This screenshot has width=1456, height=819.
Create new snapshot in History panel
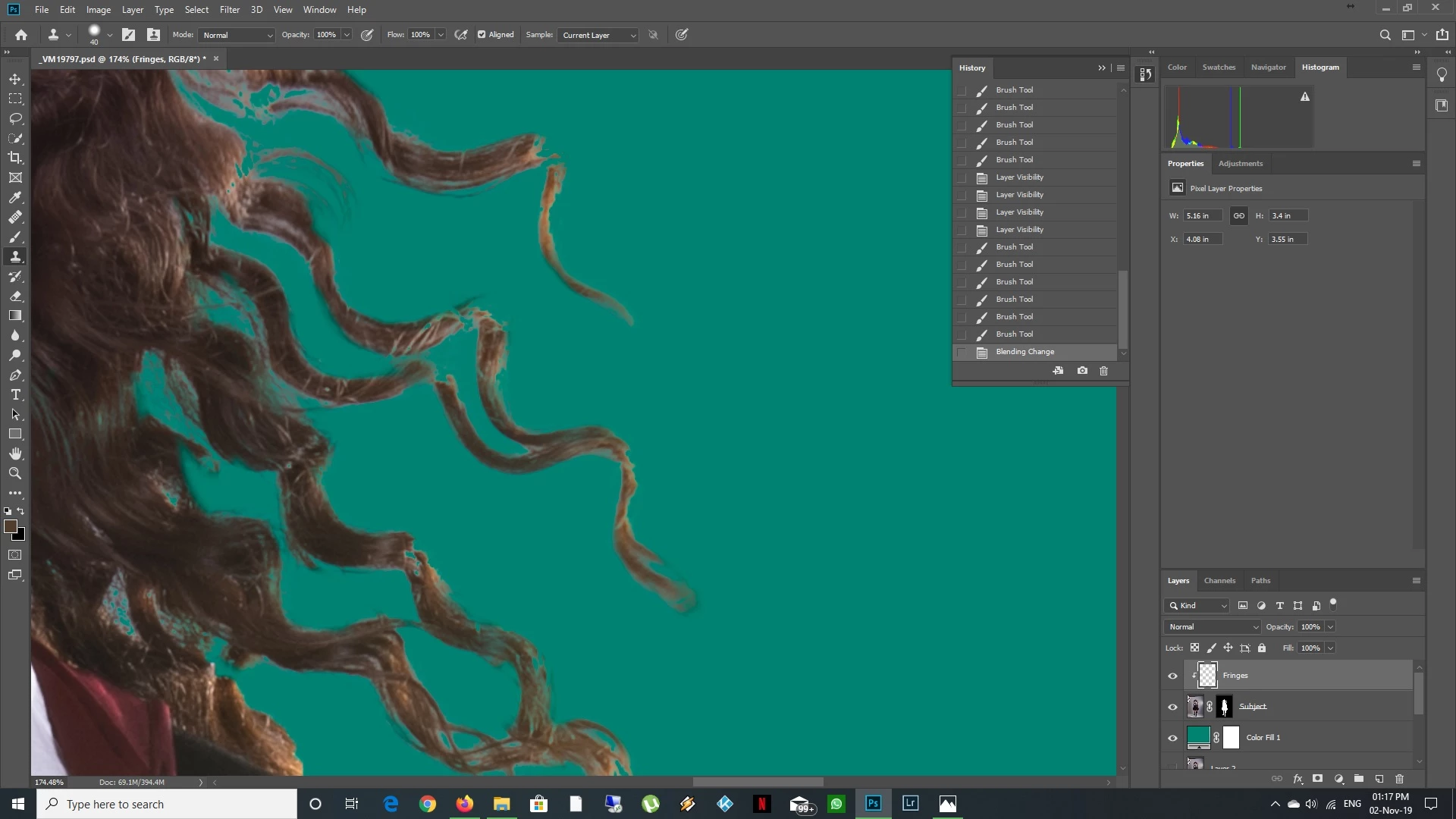click(x=1082, y=371)
